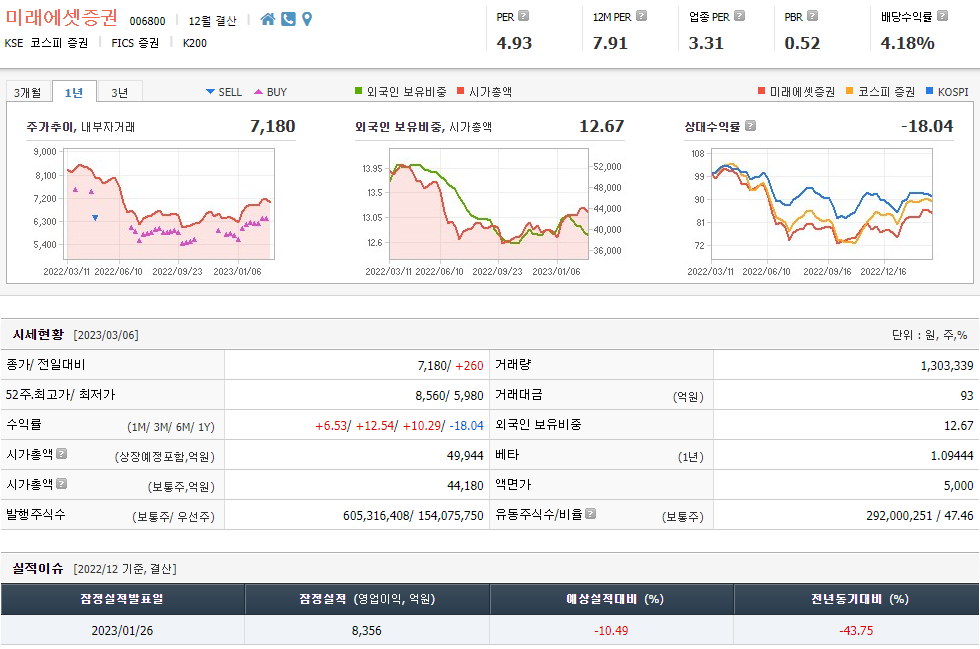Image resolution: width=980 pixels, height=649 pixels.
Task: Click the blue KOSPI legend swatch
Action: [929, 91]
